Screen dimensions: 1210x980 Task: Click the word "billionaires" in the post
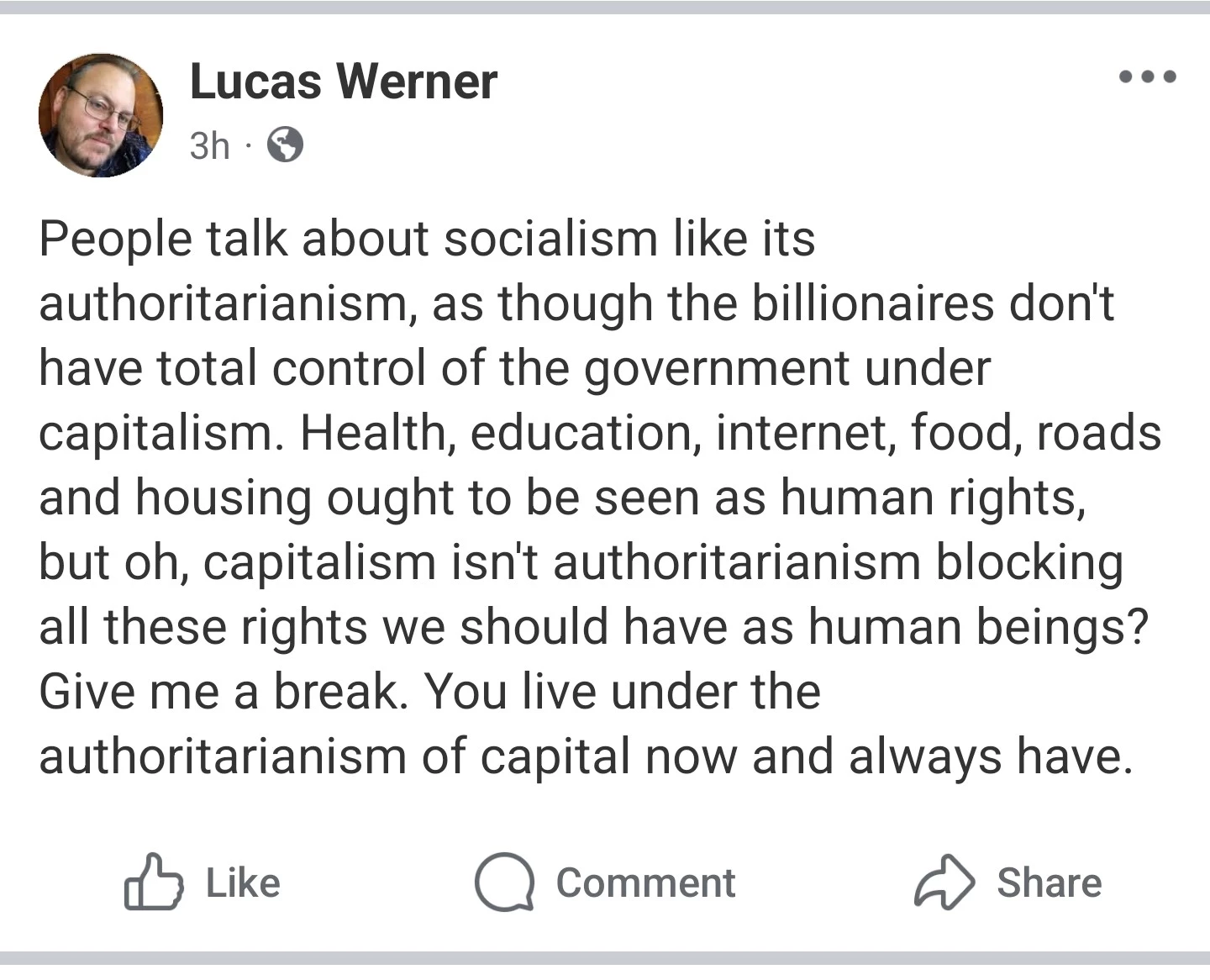point(872,303)
